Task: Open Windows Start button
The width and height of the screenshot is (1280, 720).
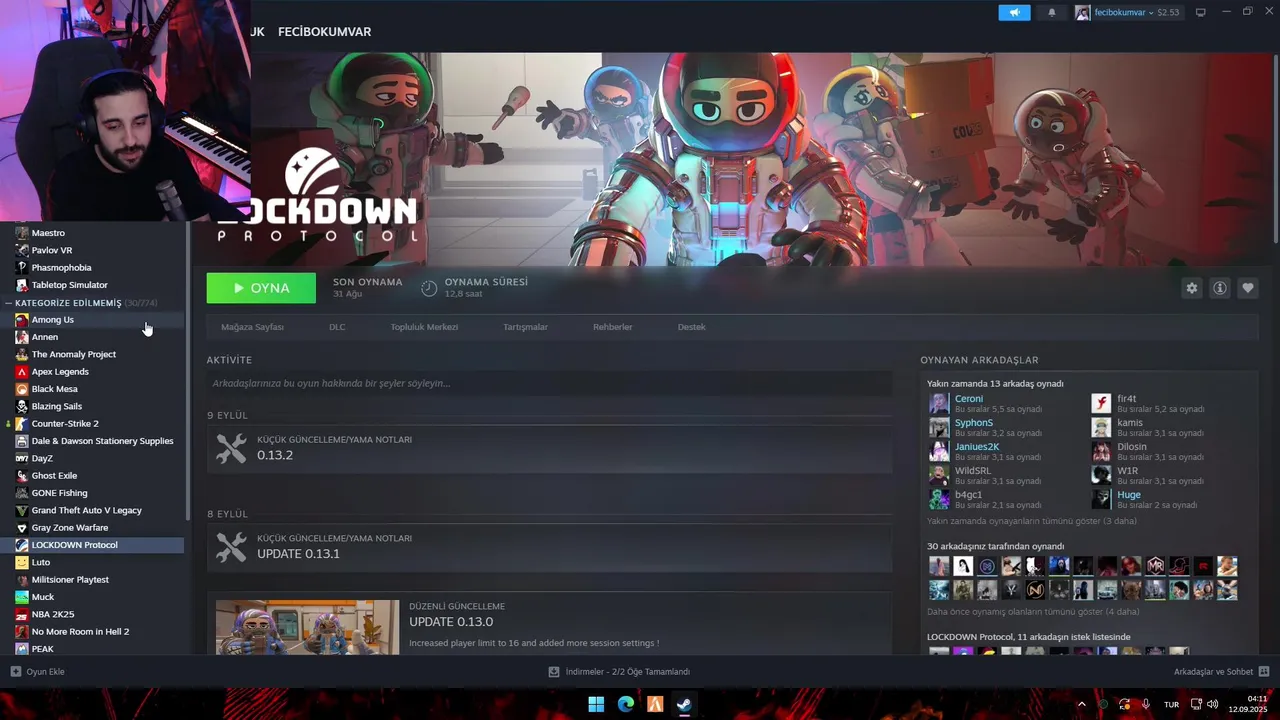Action: tap(596, 704)
